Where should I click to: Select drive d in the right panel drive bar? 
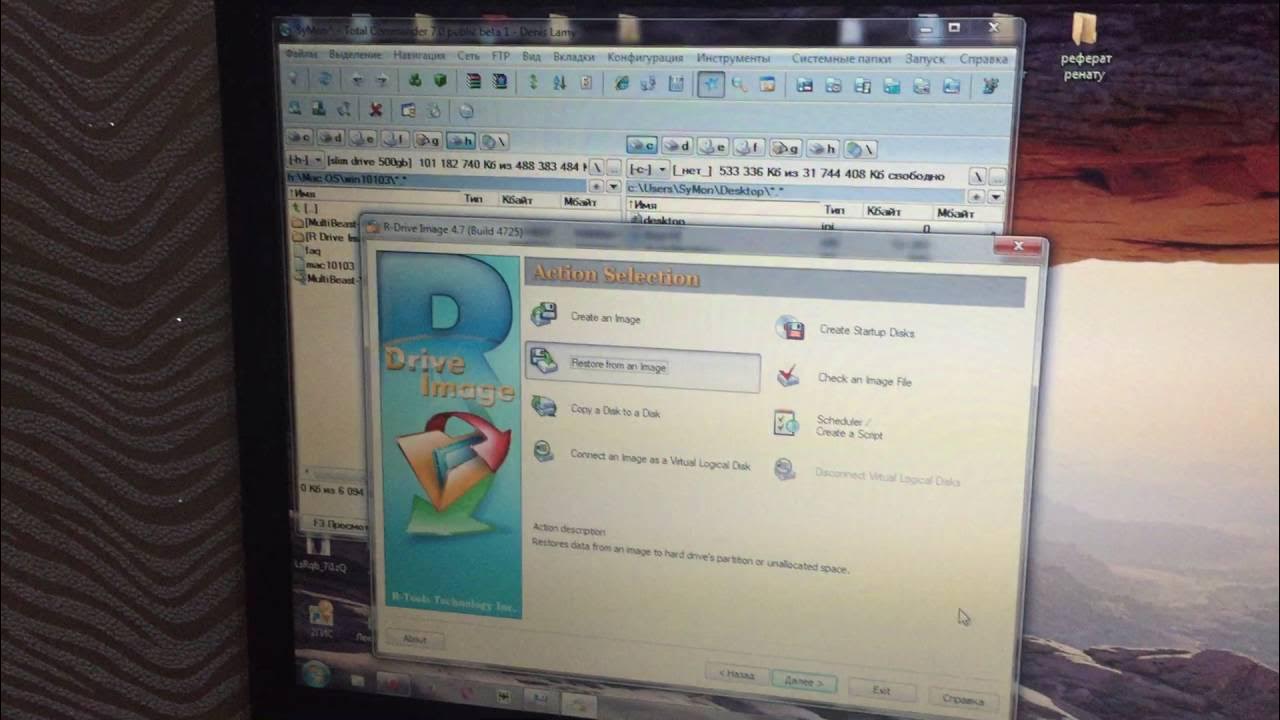click(677, 147)
